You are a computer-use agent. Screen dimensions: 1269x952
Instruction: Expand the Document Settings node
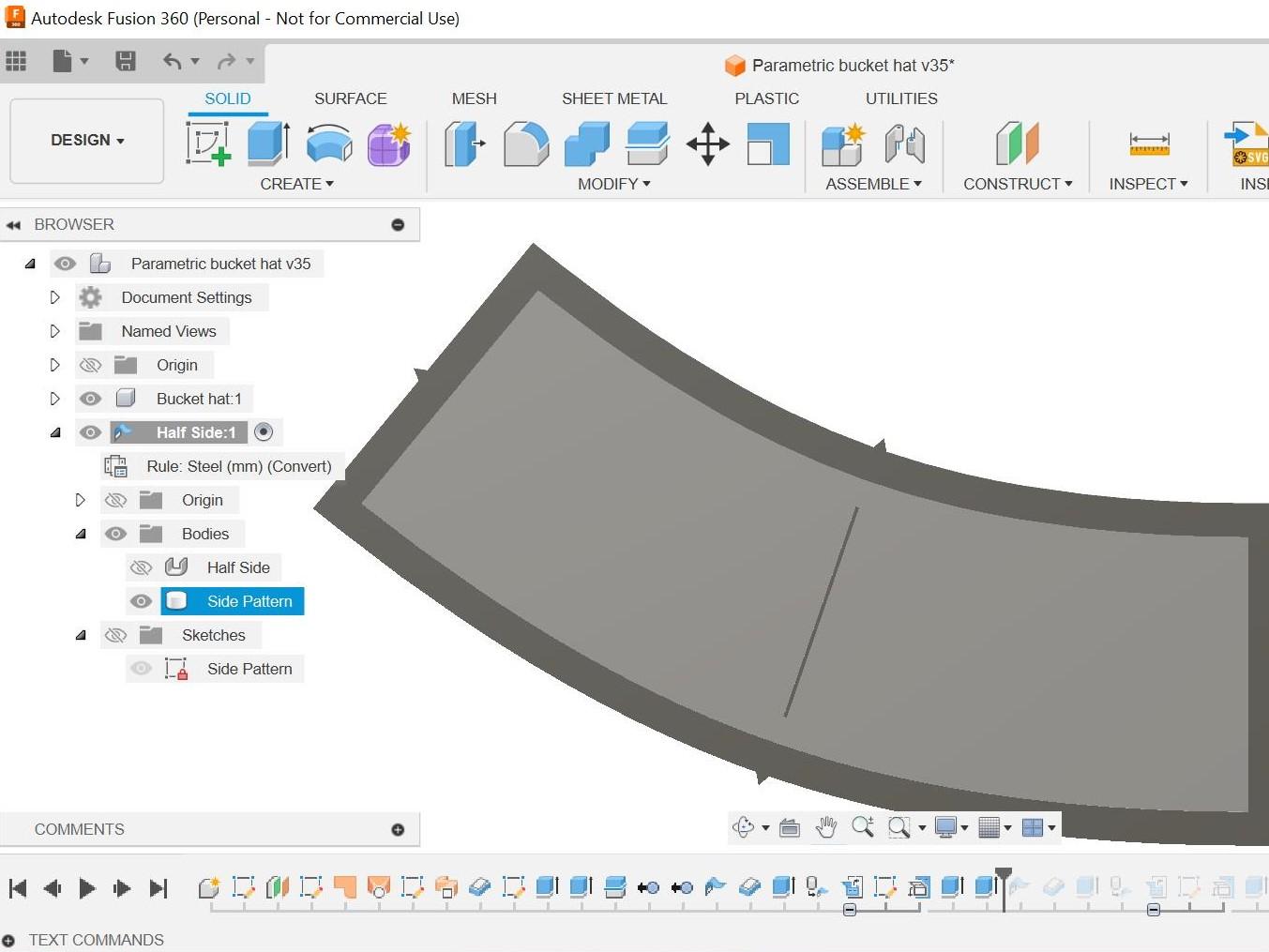tap(54, 297)
